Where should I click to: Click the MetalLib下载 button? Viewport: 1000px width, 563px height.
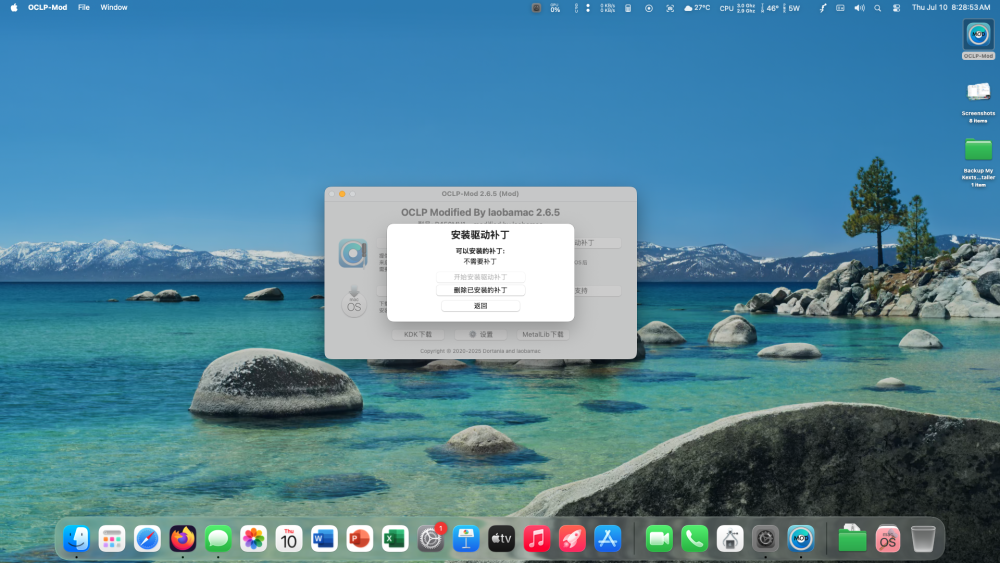pyautogui.click(x=543, y=334)
